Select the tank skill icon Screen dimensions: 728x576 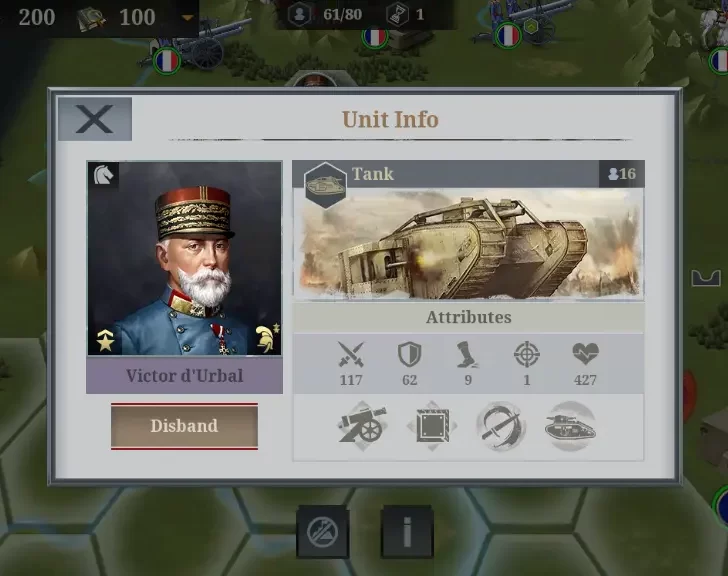point(570,426)
